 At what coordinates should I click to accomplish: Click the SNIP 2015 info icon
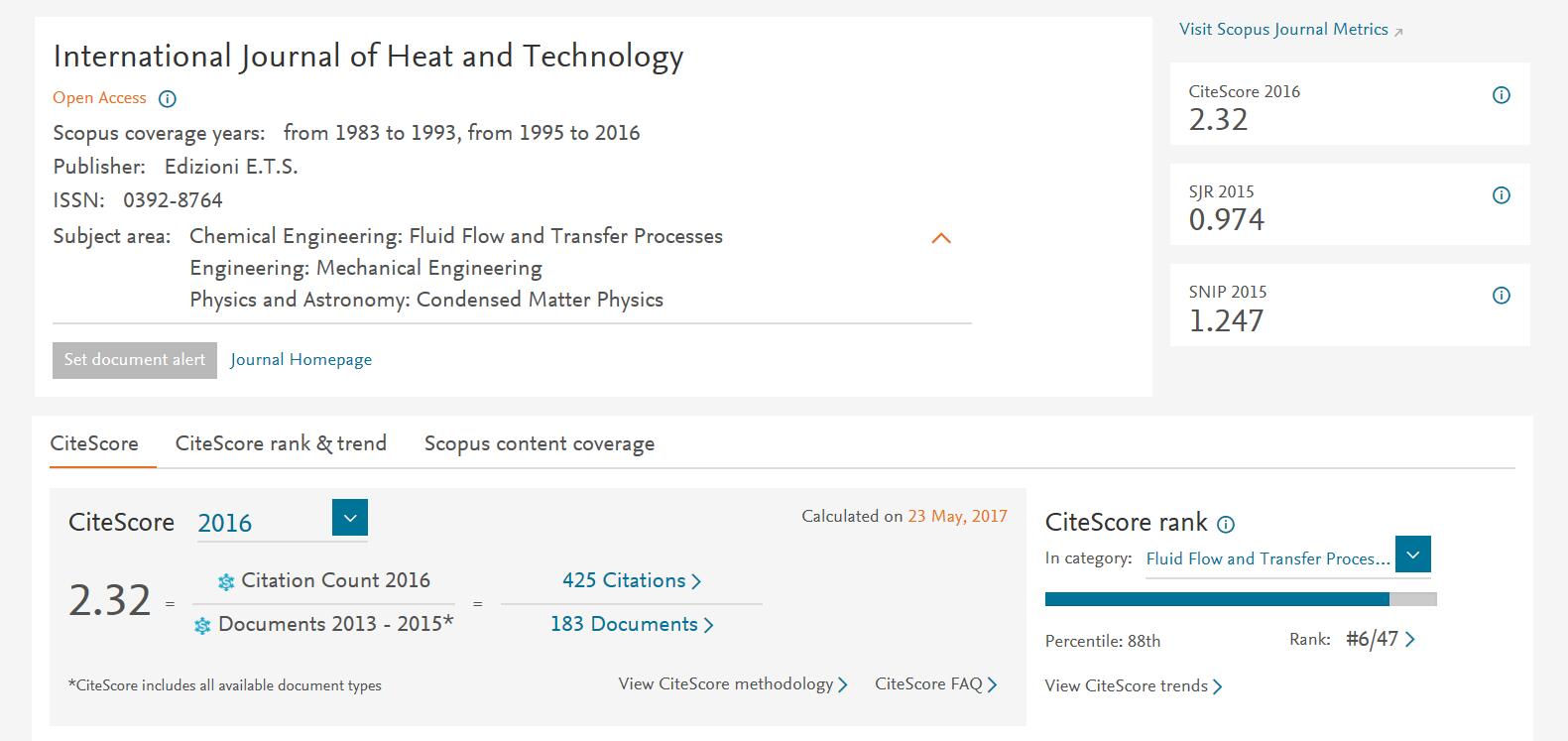pyautogui.click(x=1501, y=296)
